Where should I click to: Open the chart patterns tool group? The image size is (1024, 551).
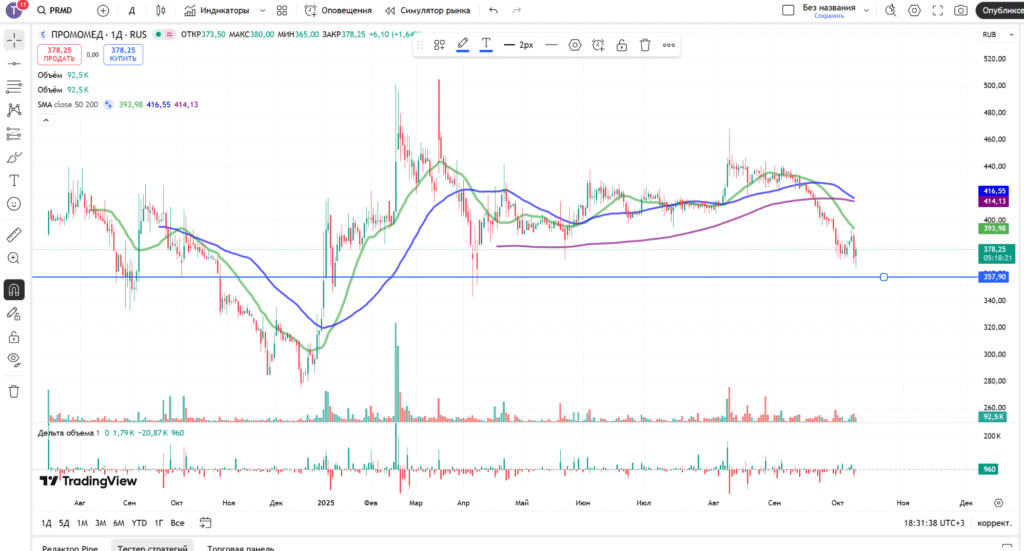pyautogui.click(x=14, y=110)
